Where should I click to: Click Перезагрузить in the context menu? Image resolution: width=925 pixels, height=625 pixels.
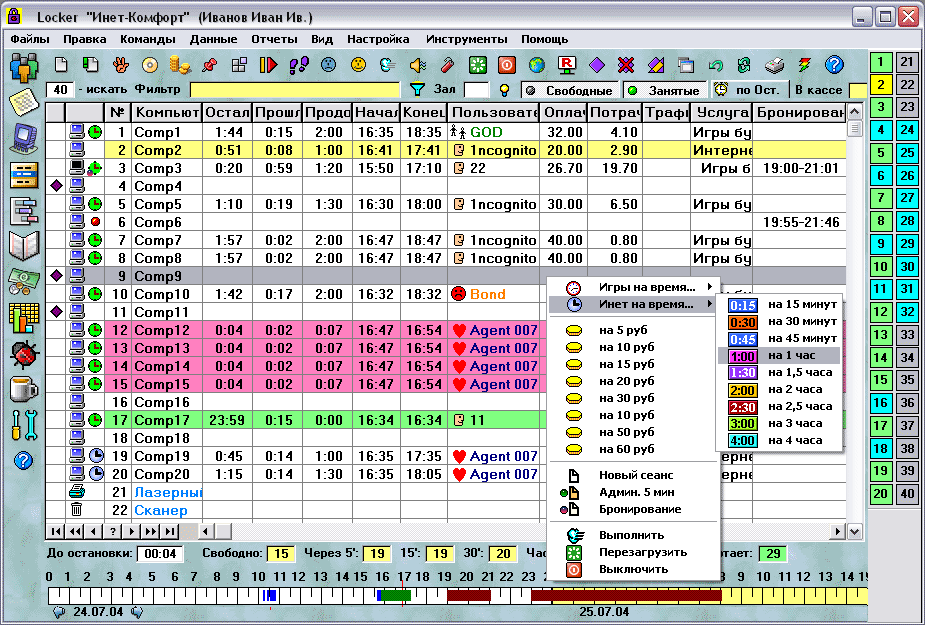[x=643, y=552]
